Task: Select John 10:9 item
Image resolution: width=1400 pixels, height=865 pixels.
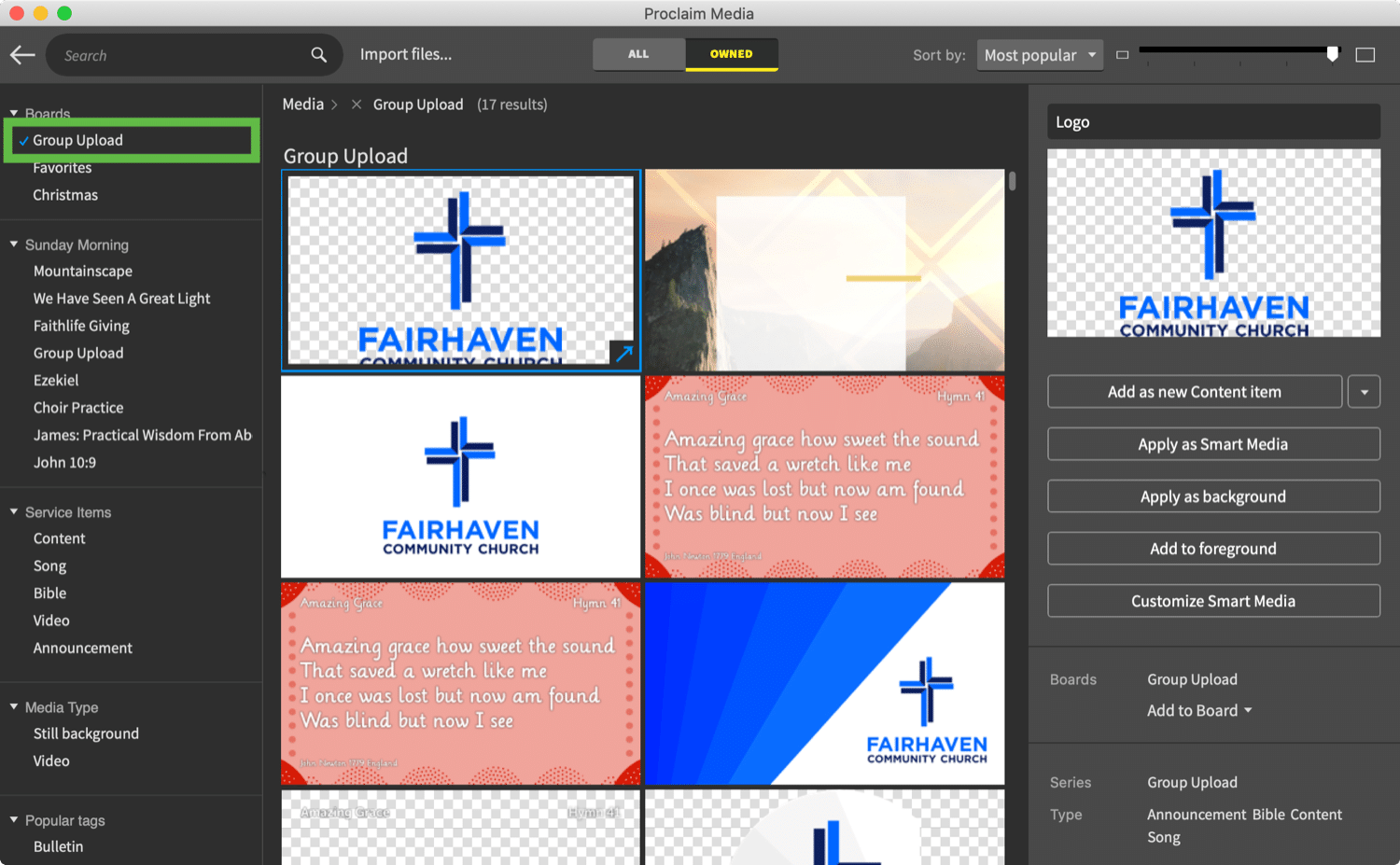Action: (x=64, y=463)
